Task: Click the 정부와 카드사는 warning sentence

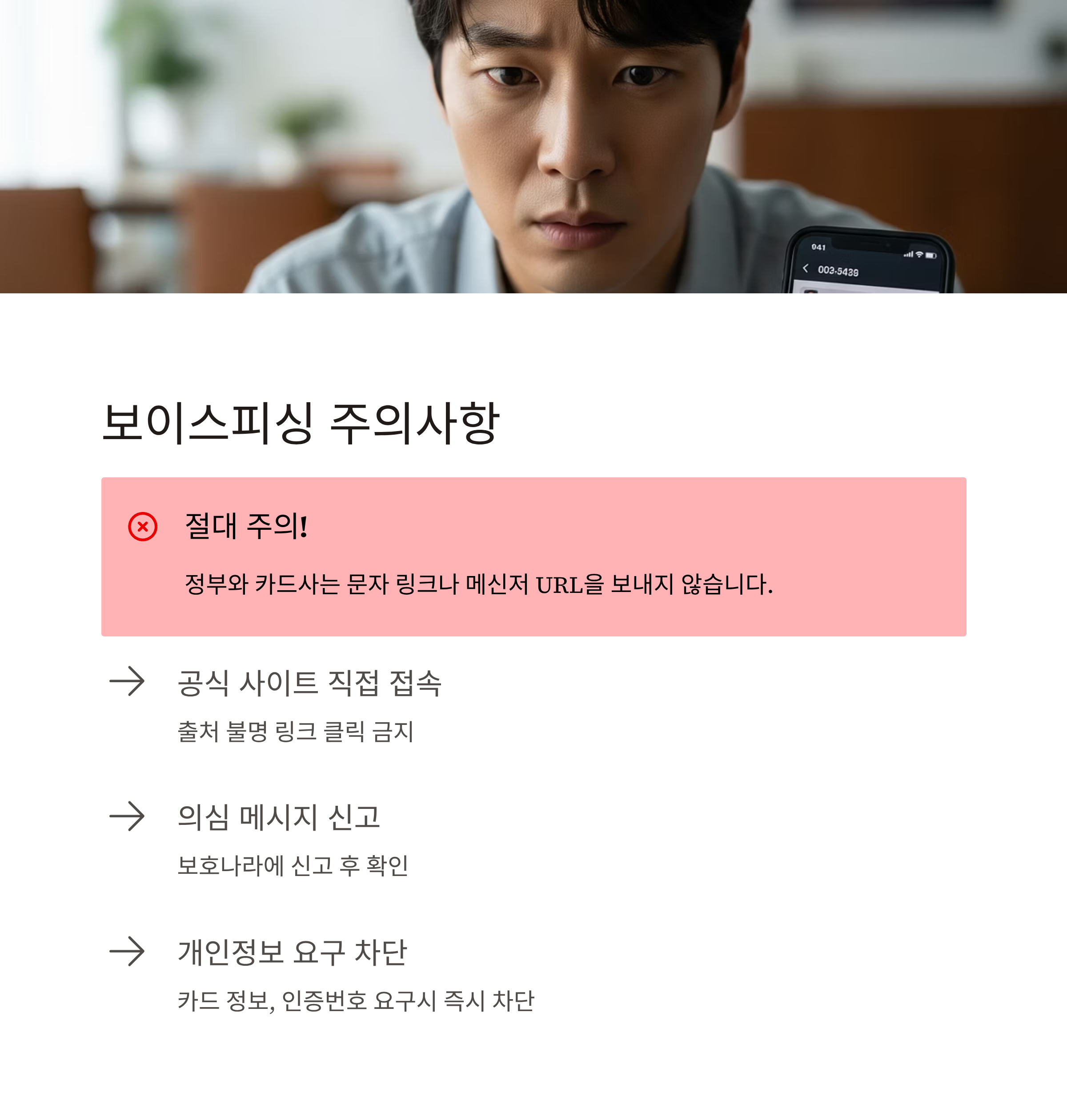Action: (479, 584)
